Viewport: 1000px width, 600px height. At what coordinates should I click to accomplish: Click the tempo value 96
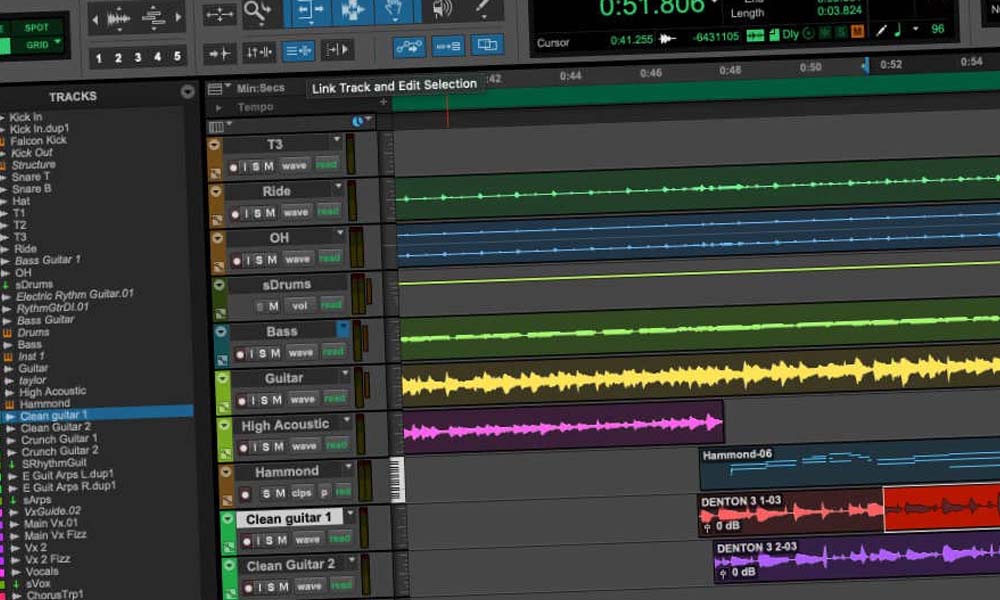(938, 29)
